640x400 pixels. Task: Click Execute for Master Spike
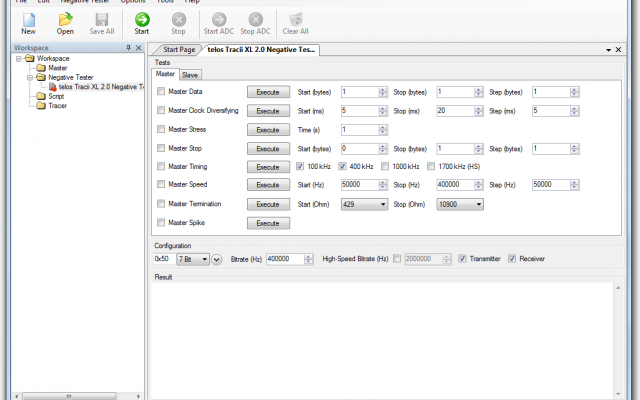[x=267, y=223]
